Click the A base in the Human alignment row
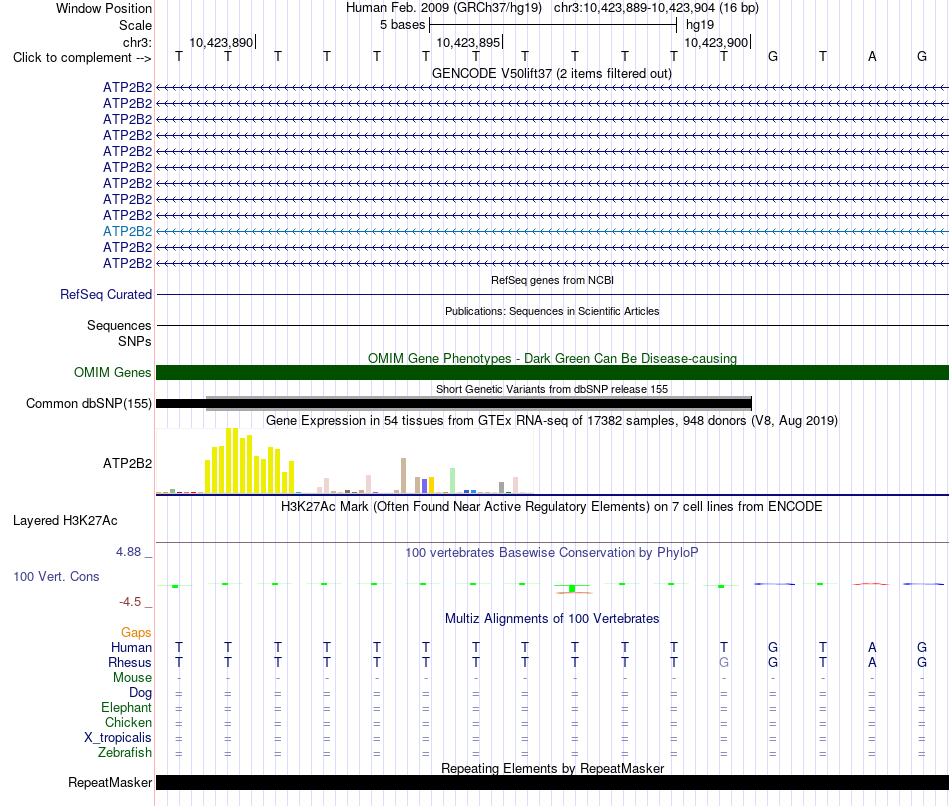Image resolution: width=950 pixels, height=806 pixels. point(872,648)
